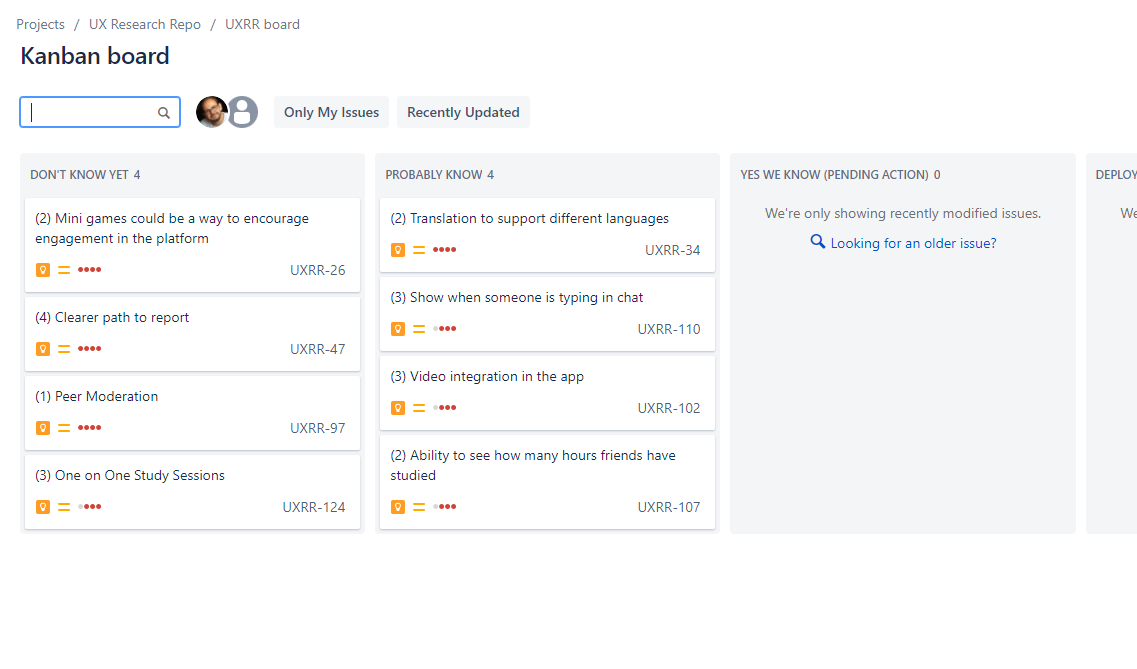Click the idea issue type icon on UXRR-26
Image resolution: width=1137 pixels, height=669 pixels.
[x=42, y=269]
